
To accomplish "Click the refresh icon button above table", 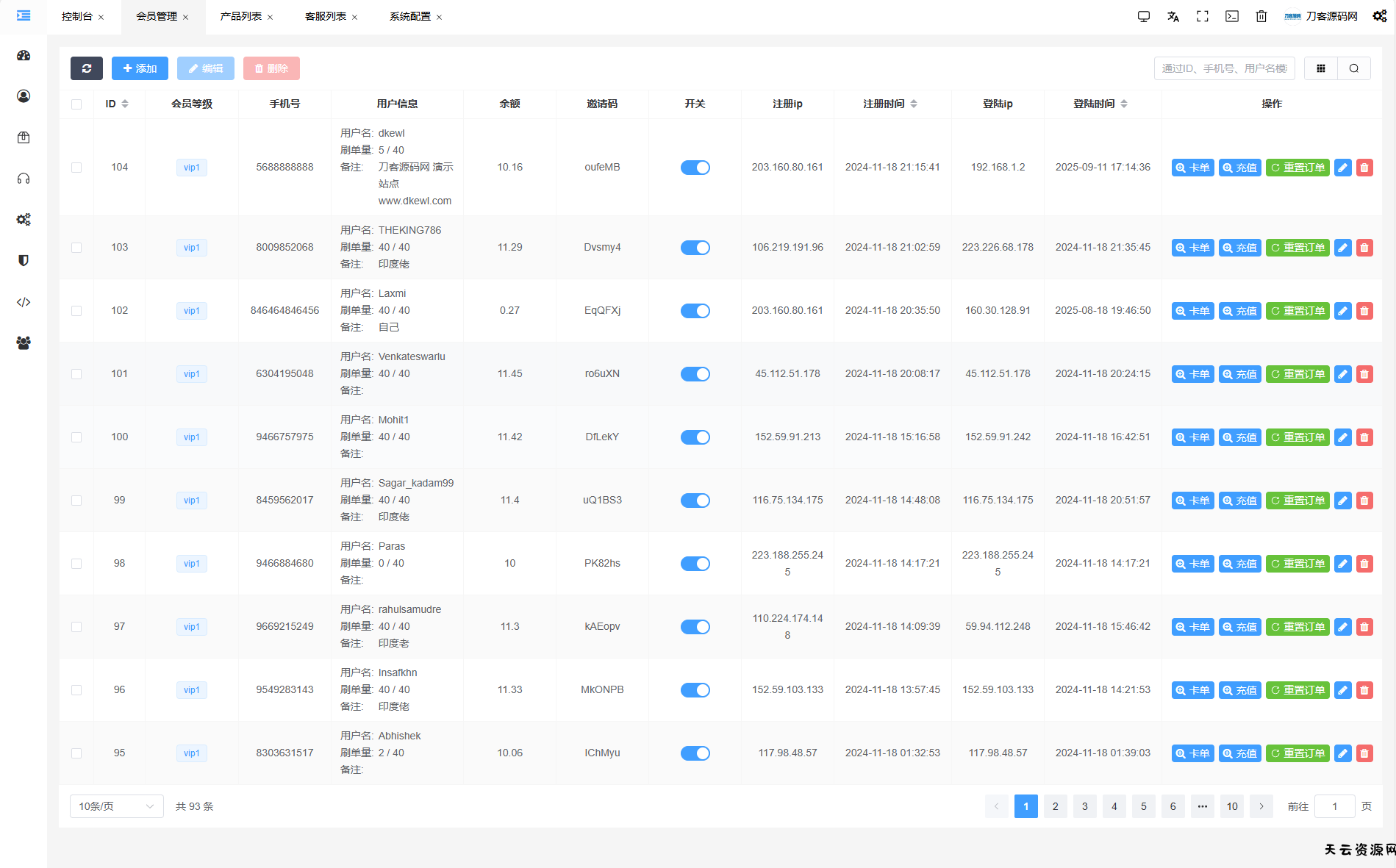I will pos(87,68).
